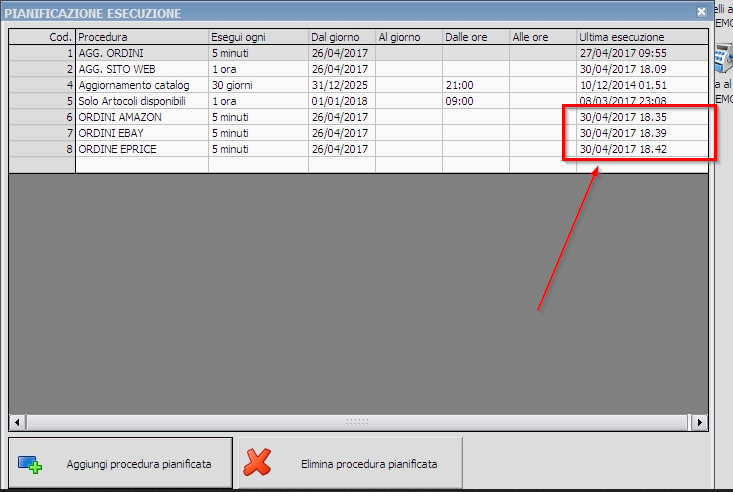Click the Alle ore column header
Image resolution: width=733 pixels, height=492 pixels.
[x=543, y=37]
